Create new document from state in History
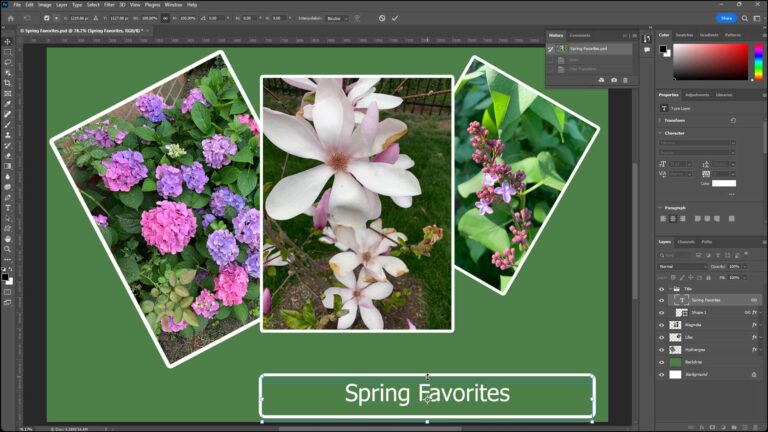Viewport: 768px width, 432px height. [x=601, y=80]
